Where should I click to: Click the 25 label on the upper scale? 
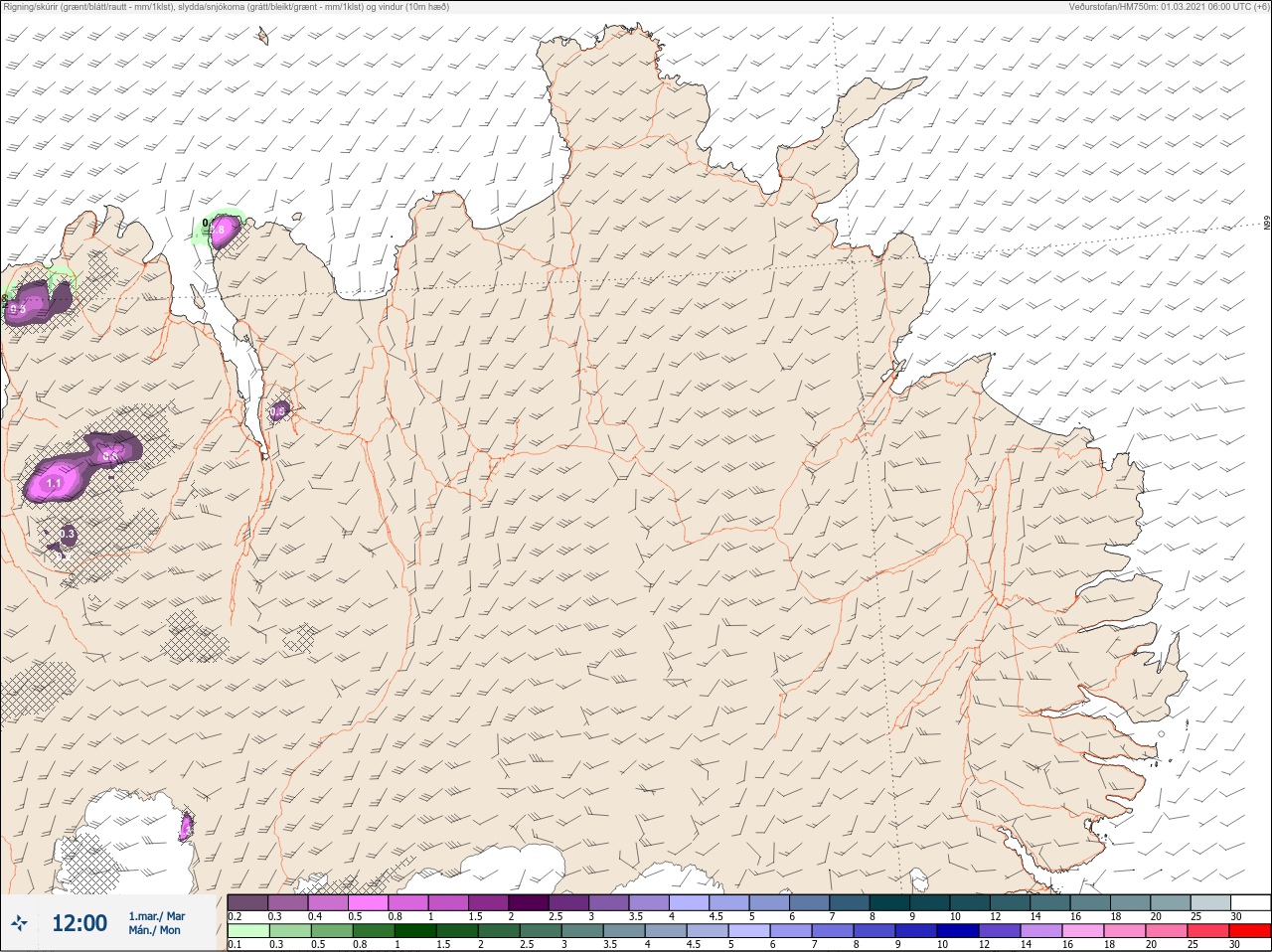[1195, 916]
